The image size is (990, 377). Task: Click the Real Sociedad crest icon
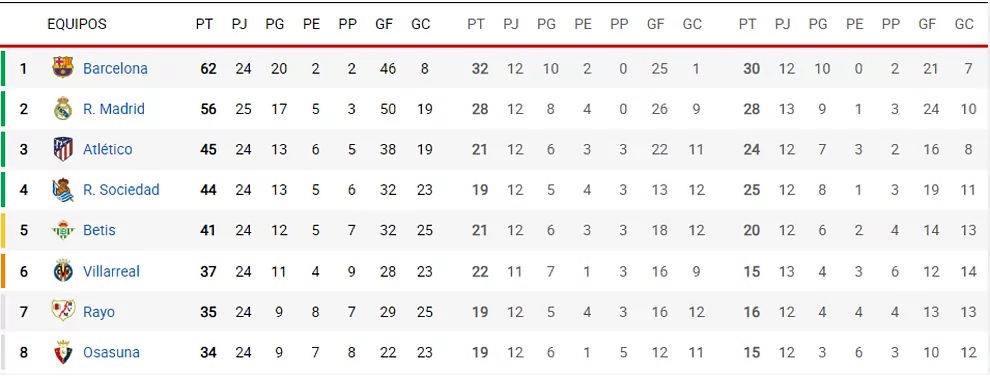pos(63,189)
